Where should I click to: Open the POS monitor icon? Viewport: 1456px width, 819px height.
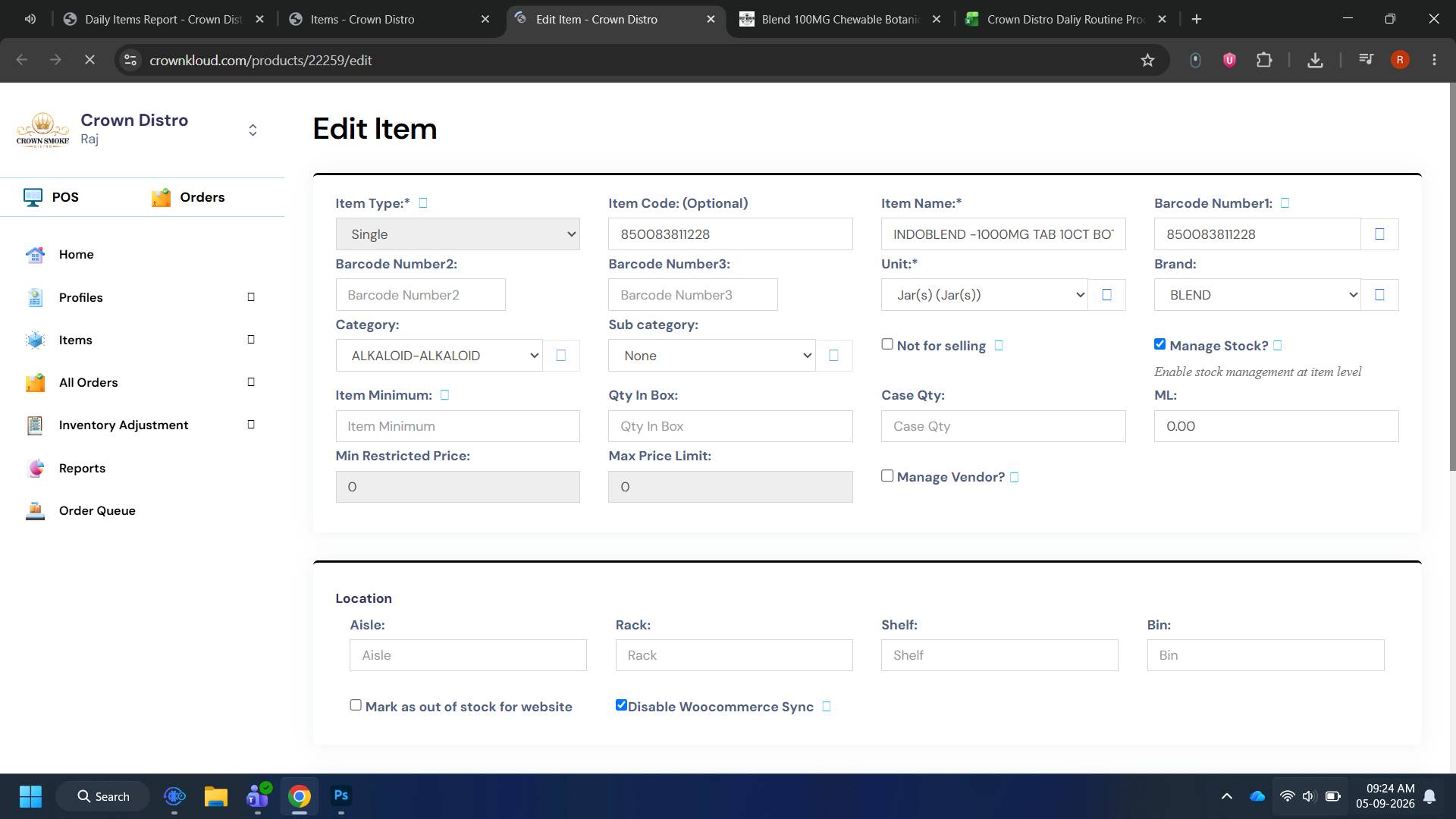(33, 197)
